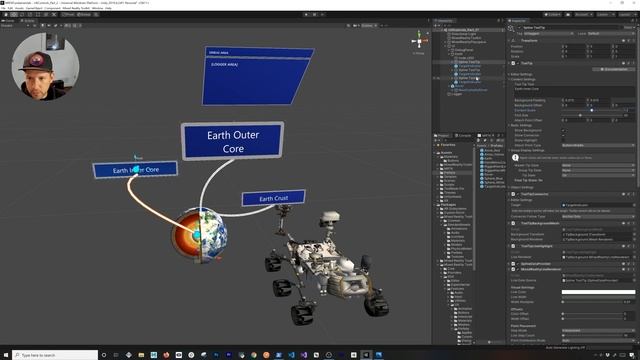The width and height of the screenshot is (640, 360).
Task: Select the Hand tool in Unity toolbar
Action: 5,15
